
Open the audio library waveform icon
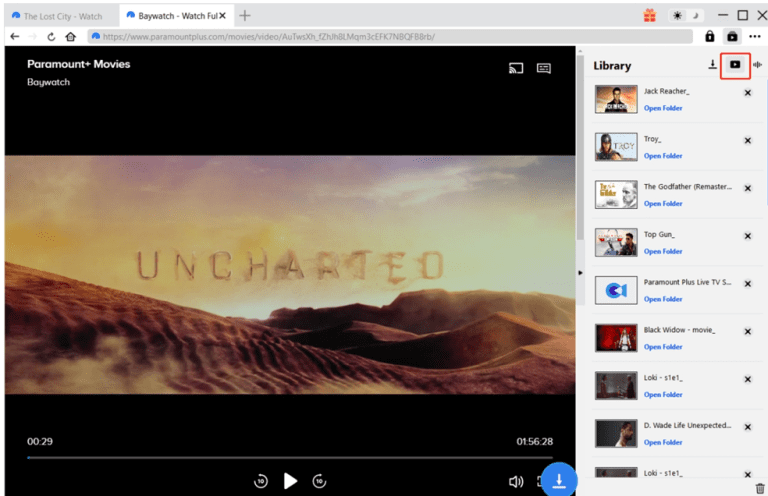758,65
